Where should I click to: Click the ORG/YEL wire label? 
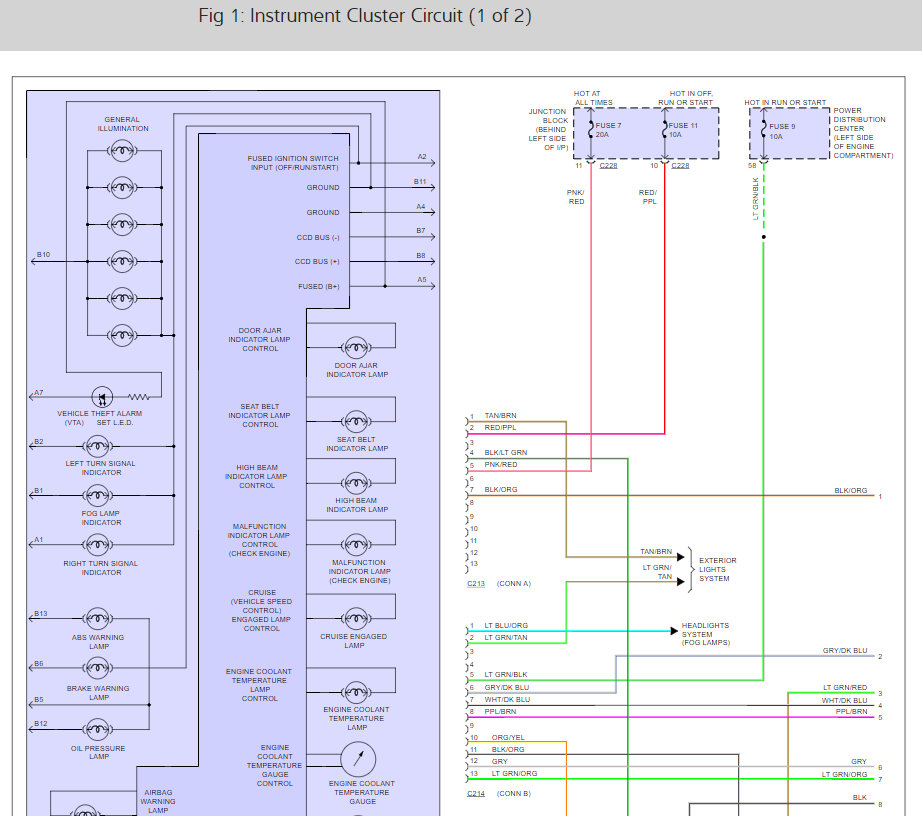[x=508, y=737]
